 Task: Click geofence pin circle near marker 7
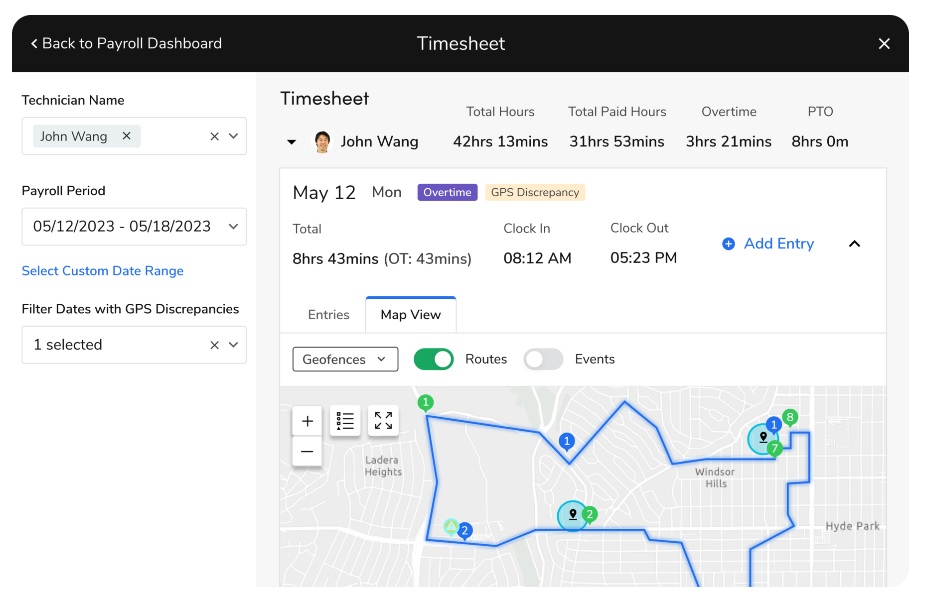[x=762, y=439]
